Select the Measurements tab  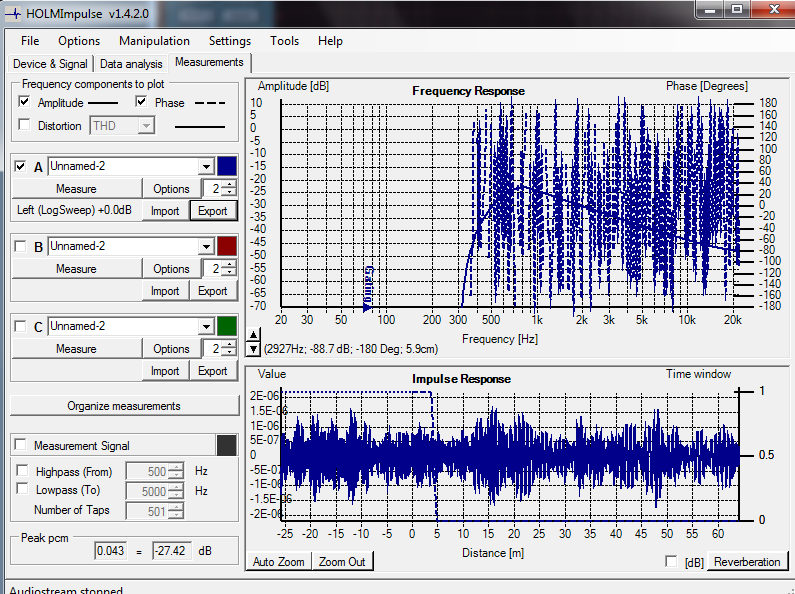209,62
